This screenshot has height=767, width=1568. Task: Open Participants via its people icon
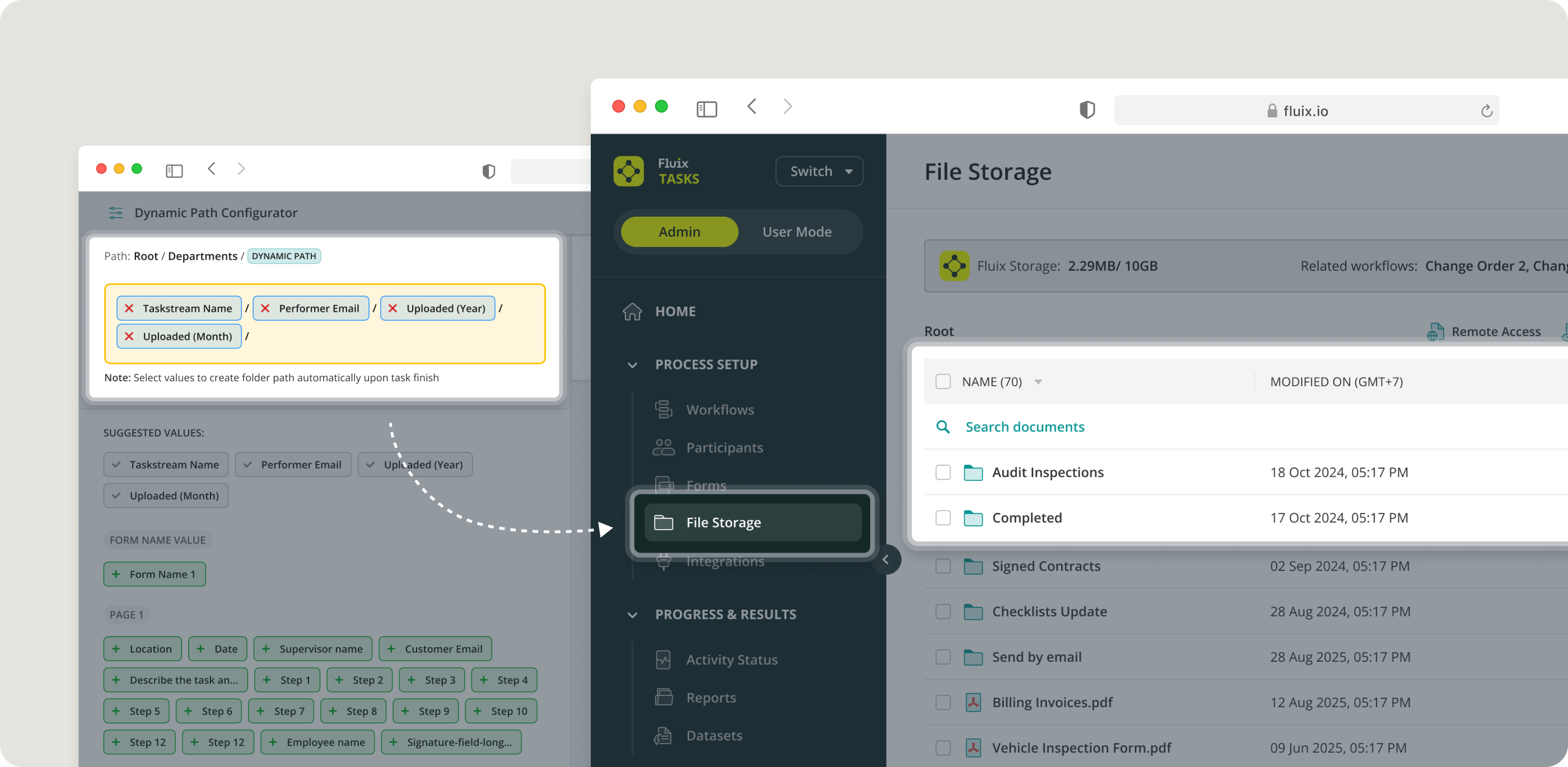[x=663, y=447]
